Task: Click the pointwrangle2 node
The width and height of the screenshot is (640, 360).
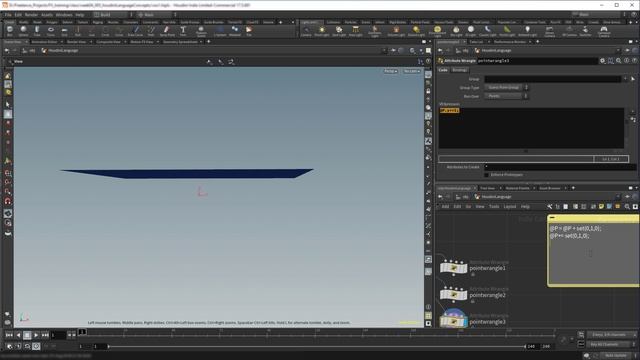Action: coord(453,295)
